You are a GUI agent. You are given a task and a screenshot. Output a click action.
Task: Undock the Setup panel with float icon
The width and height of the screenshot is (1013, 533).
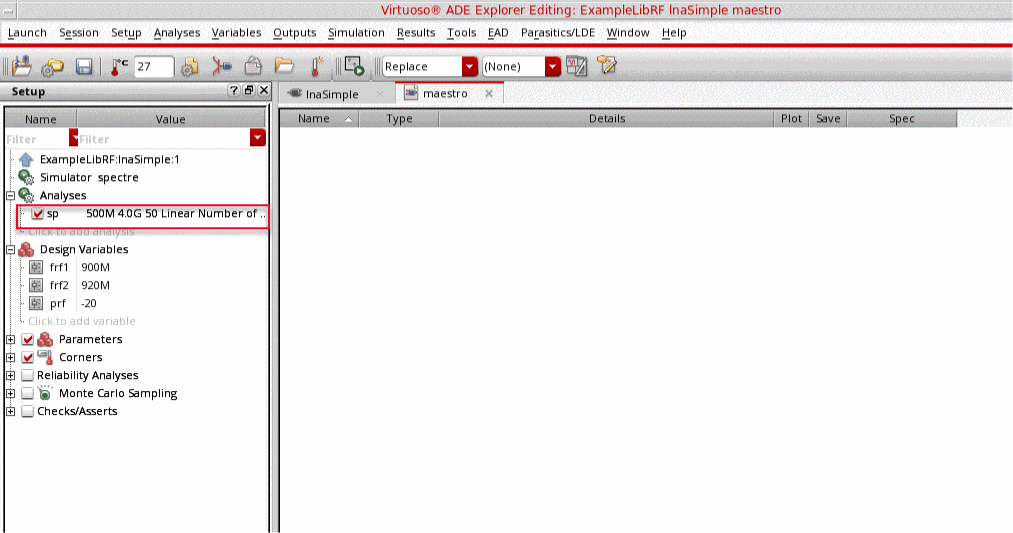click(249, 90)
